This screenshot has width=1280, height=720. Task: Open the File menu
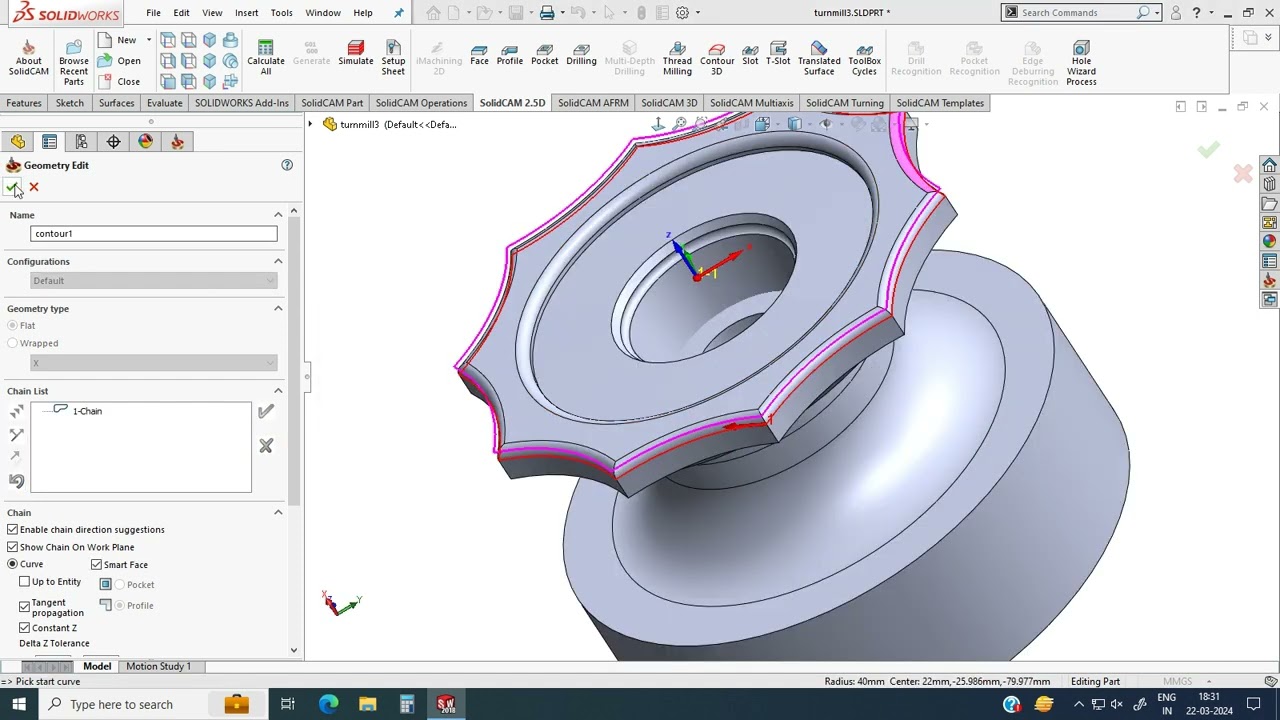[x=153, y=13]
